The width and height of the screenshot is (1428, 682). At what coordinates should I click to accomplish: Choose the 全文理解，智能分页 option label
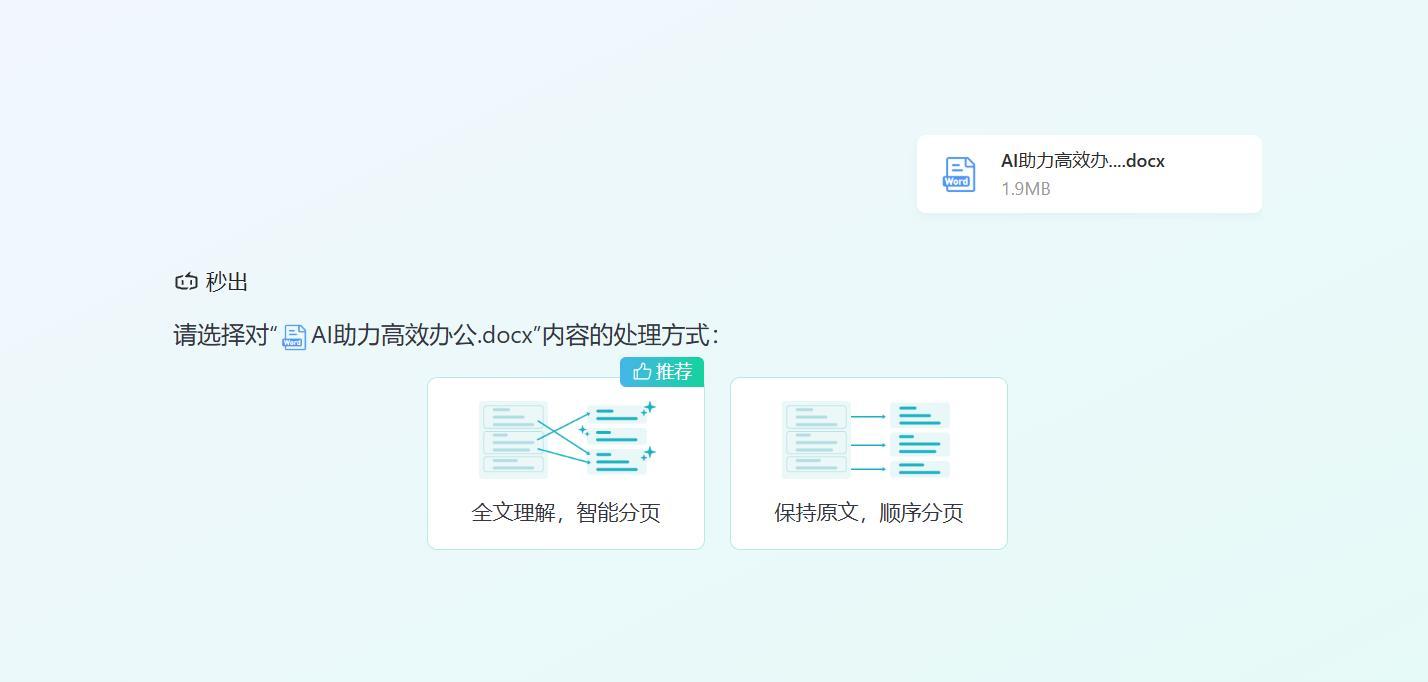pos(566,513)
